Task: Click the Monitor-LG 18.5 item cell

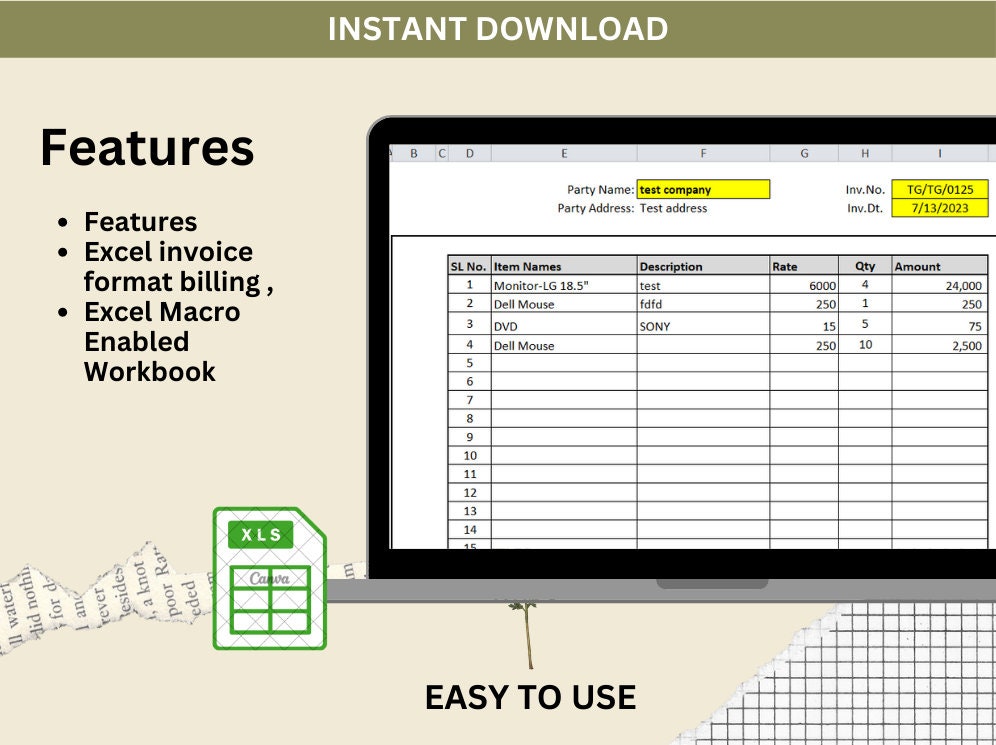Action: pos(545,284)
